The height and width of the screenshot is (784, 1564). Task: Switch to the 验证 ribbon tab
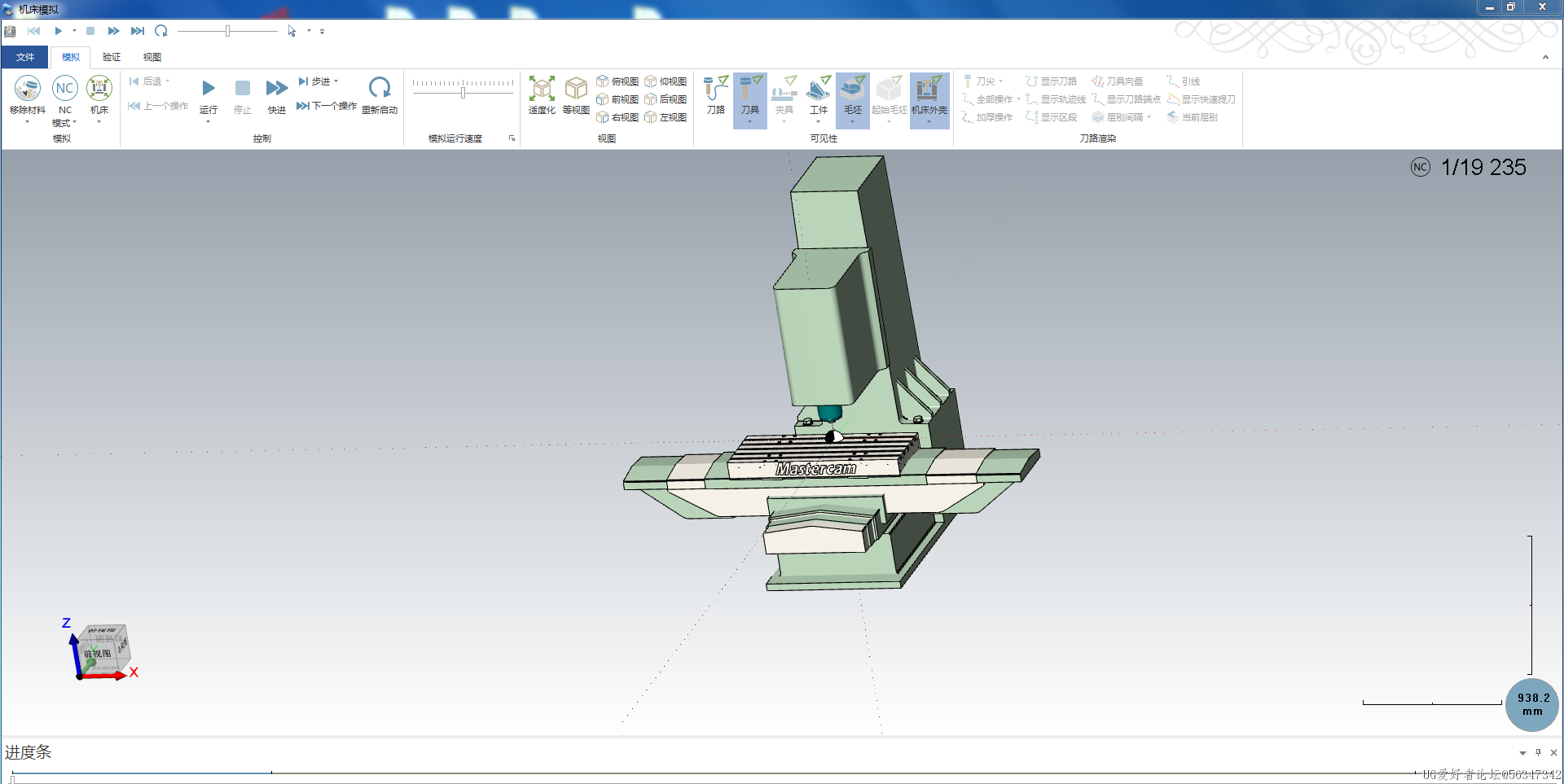tap(112, 57)
